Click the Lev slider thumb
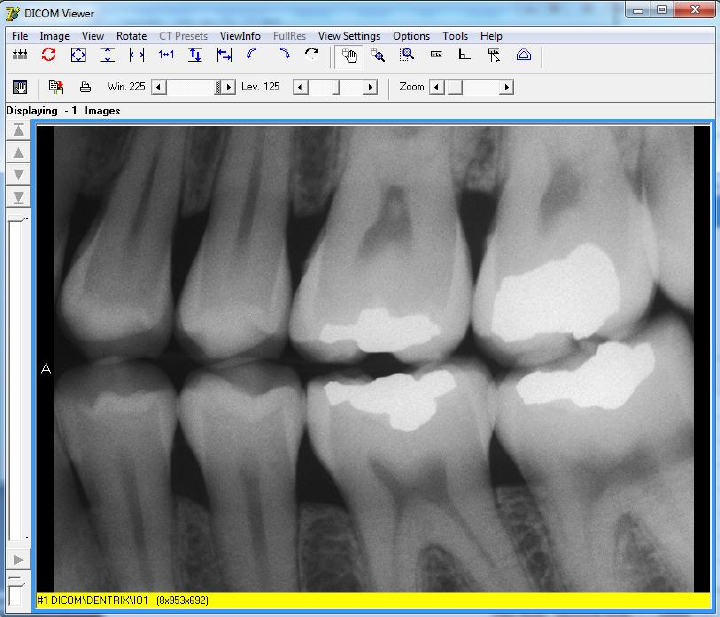This screenshot has width=720, height=617. tap(336, 87)
